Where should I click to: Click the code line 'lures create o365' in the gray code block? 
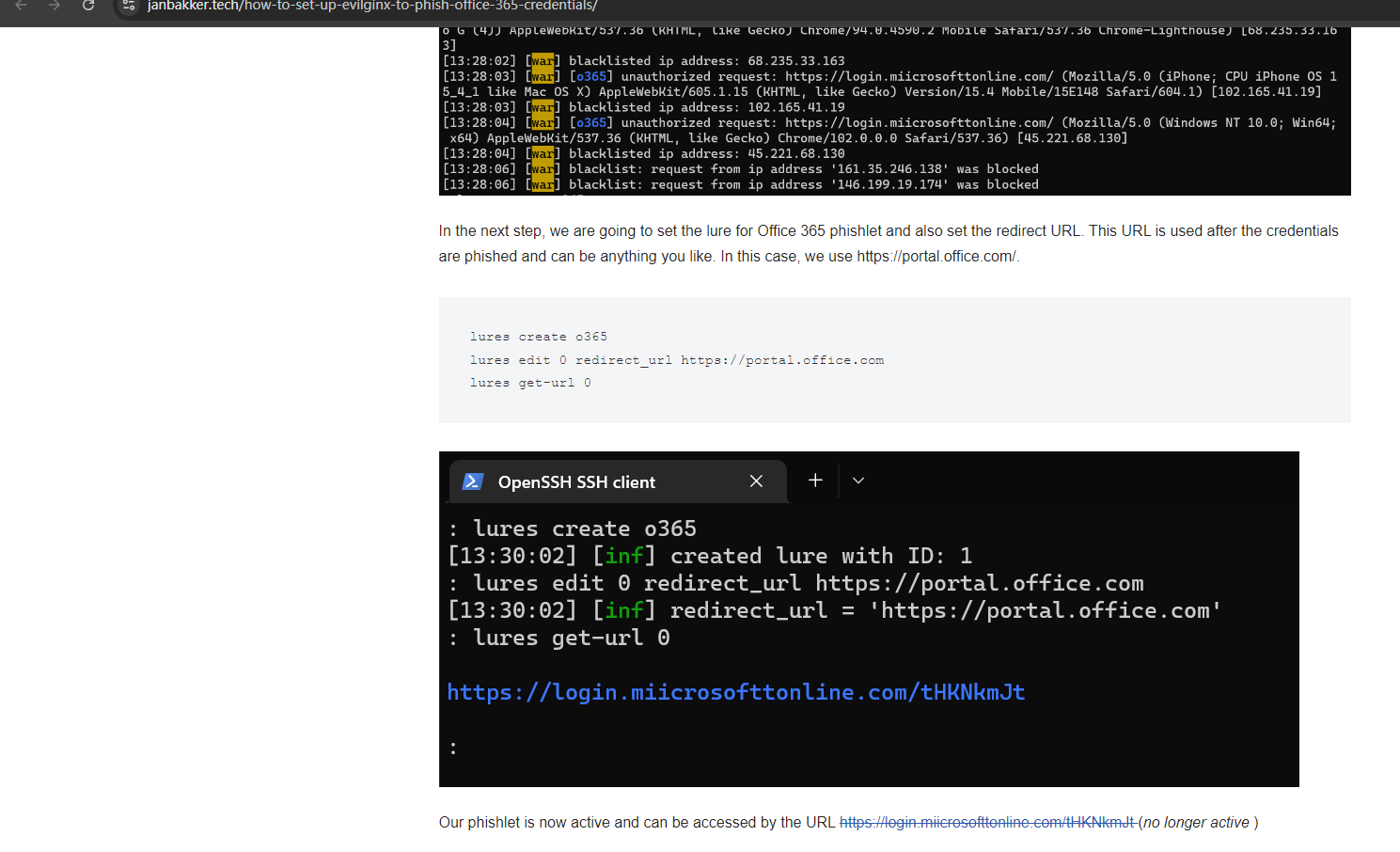pyautogui.click(x=539, y=337)
